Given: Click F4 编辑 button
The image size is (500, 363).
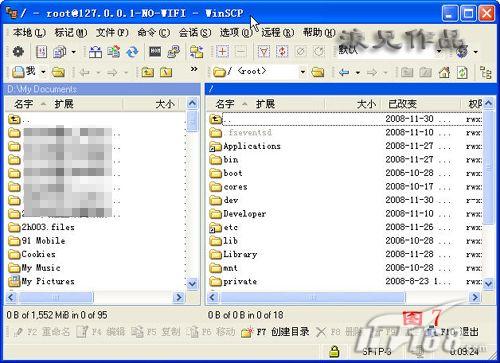Looking at the screenshot, I should pyautogui.click(x=101, y=332).
